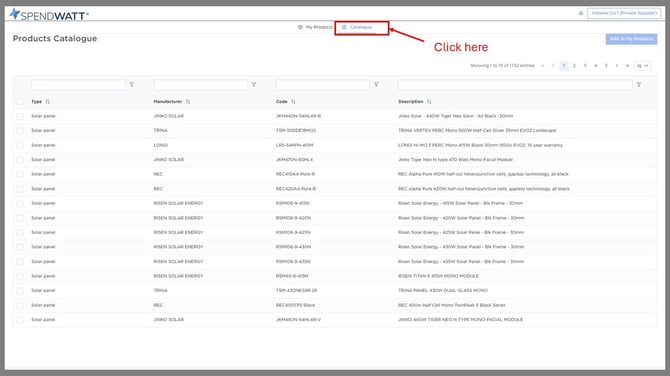Click the filter funnel icon for the Type column
This screenshot has height=376, width=670.
(x=132, y=85)
